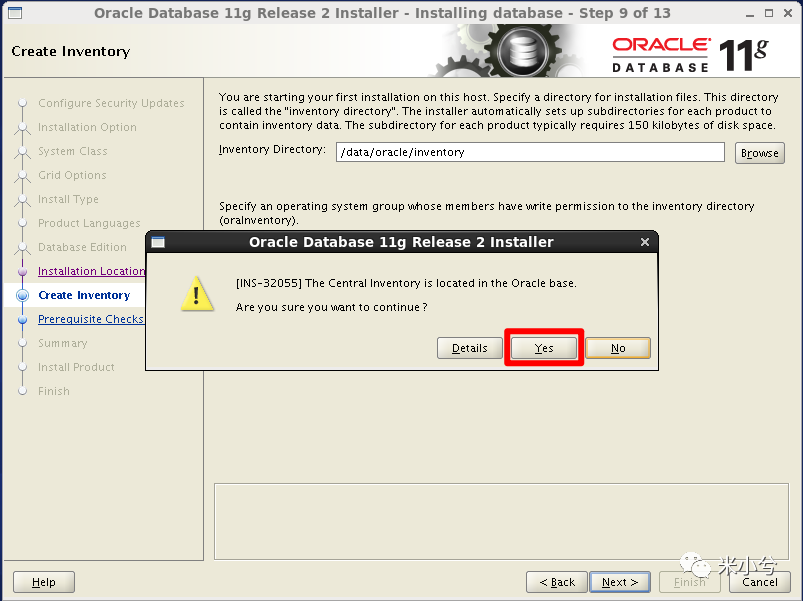The height and width of the screenshot is (601, 803).
Task: Click the Inventory Directory path field
Action: [x=530, y=152]
